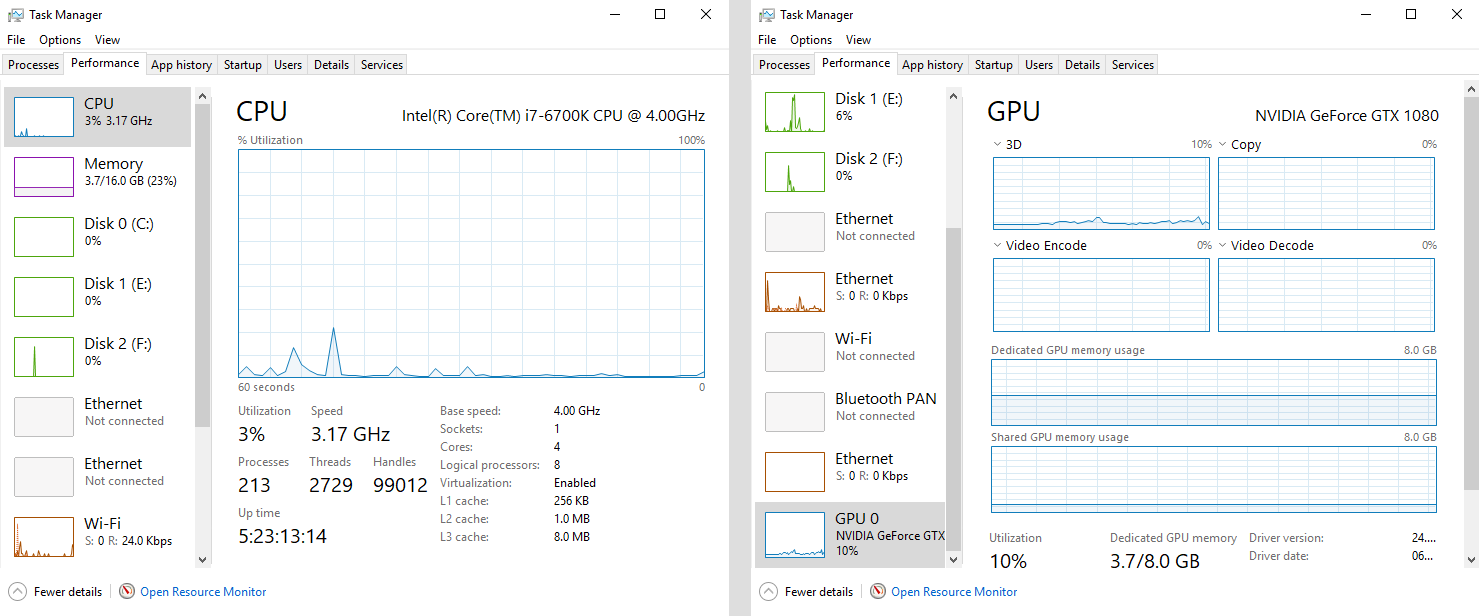Image resolution: width=1479 pixels, height=616 pixels.
Task: Click Video Decode graph in GPU panel
Action: click(1326, 294)
